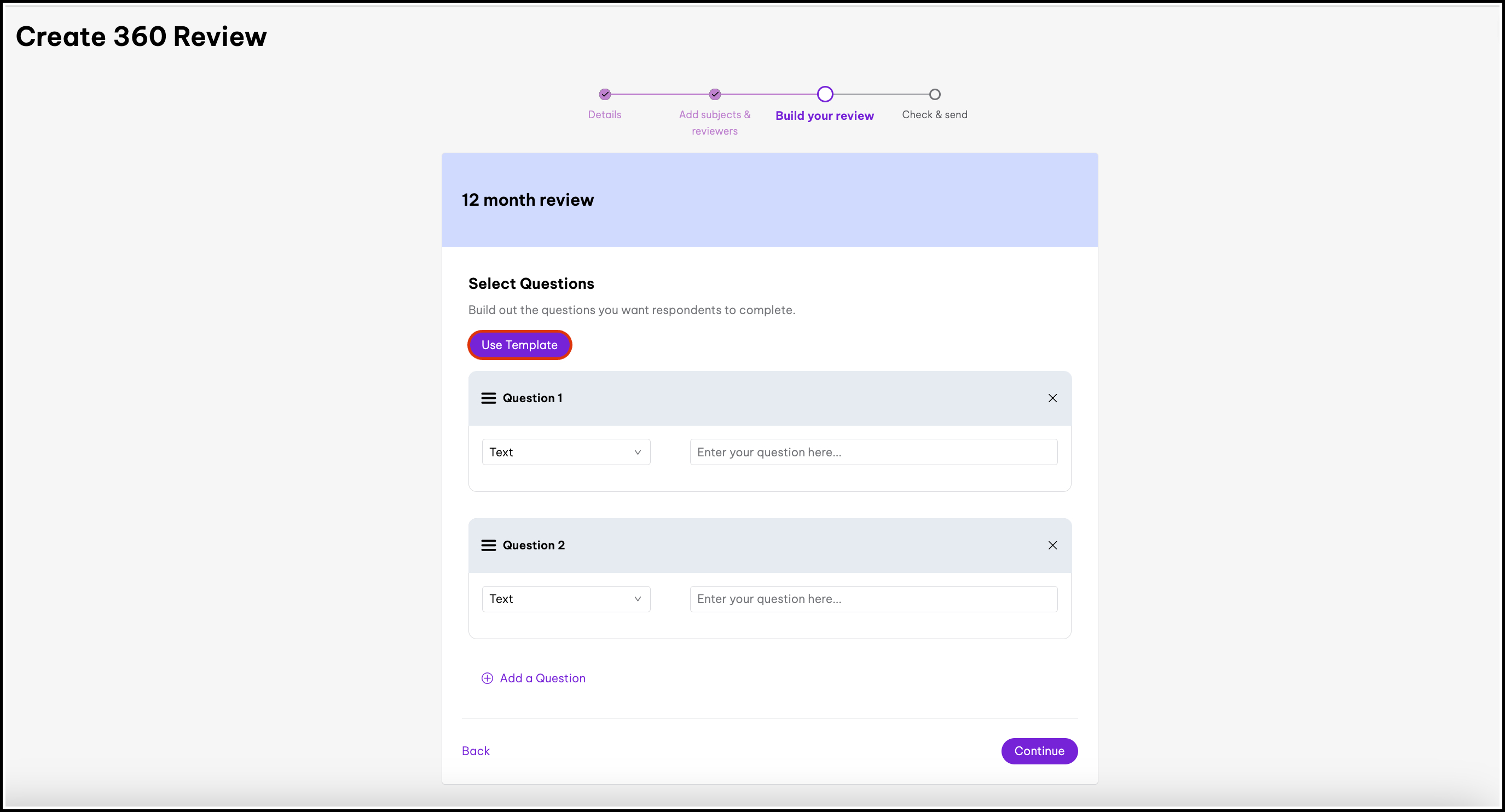The width and height of the screenshot is (1505, 812).
Task: Click the Build your review step circle
Action: click(824, 94)
